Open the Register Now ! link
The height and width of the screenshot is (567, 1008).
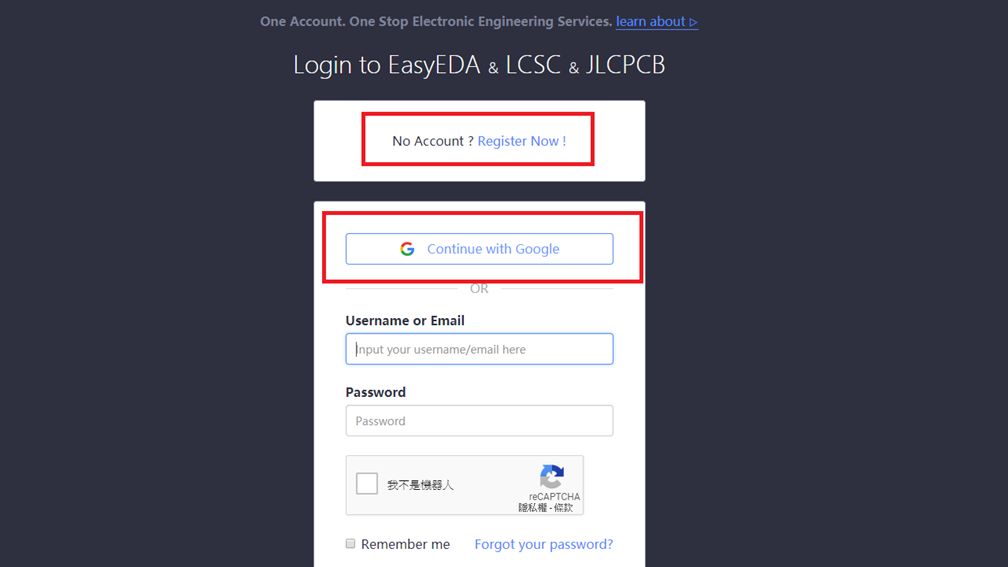(521, 141)
